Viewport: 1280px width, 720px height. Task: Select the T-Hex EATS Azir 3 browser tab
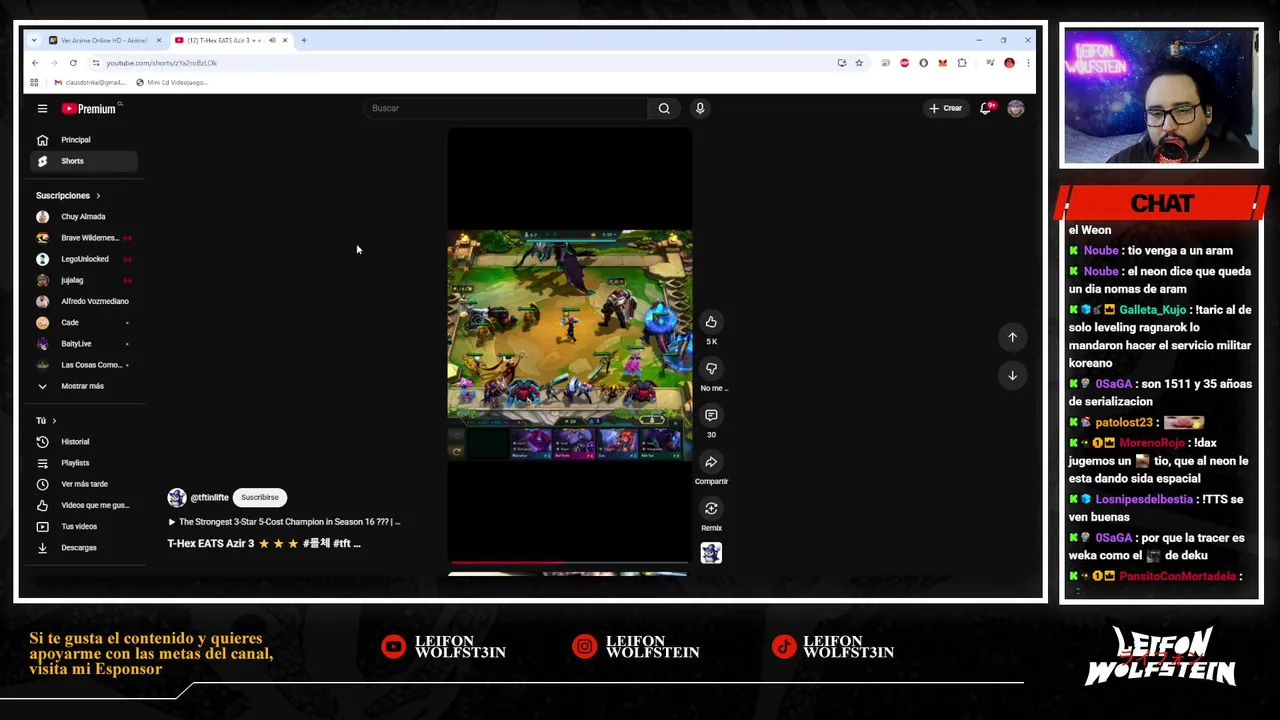tap(225, 40)
